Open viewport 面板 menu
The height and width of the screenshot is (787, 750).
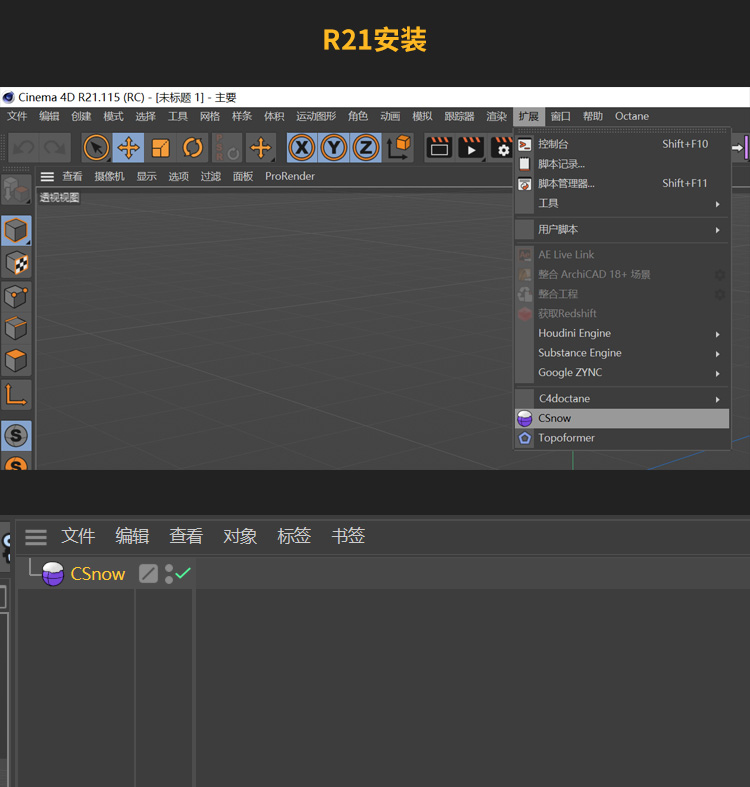(243, 177)
